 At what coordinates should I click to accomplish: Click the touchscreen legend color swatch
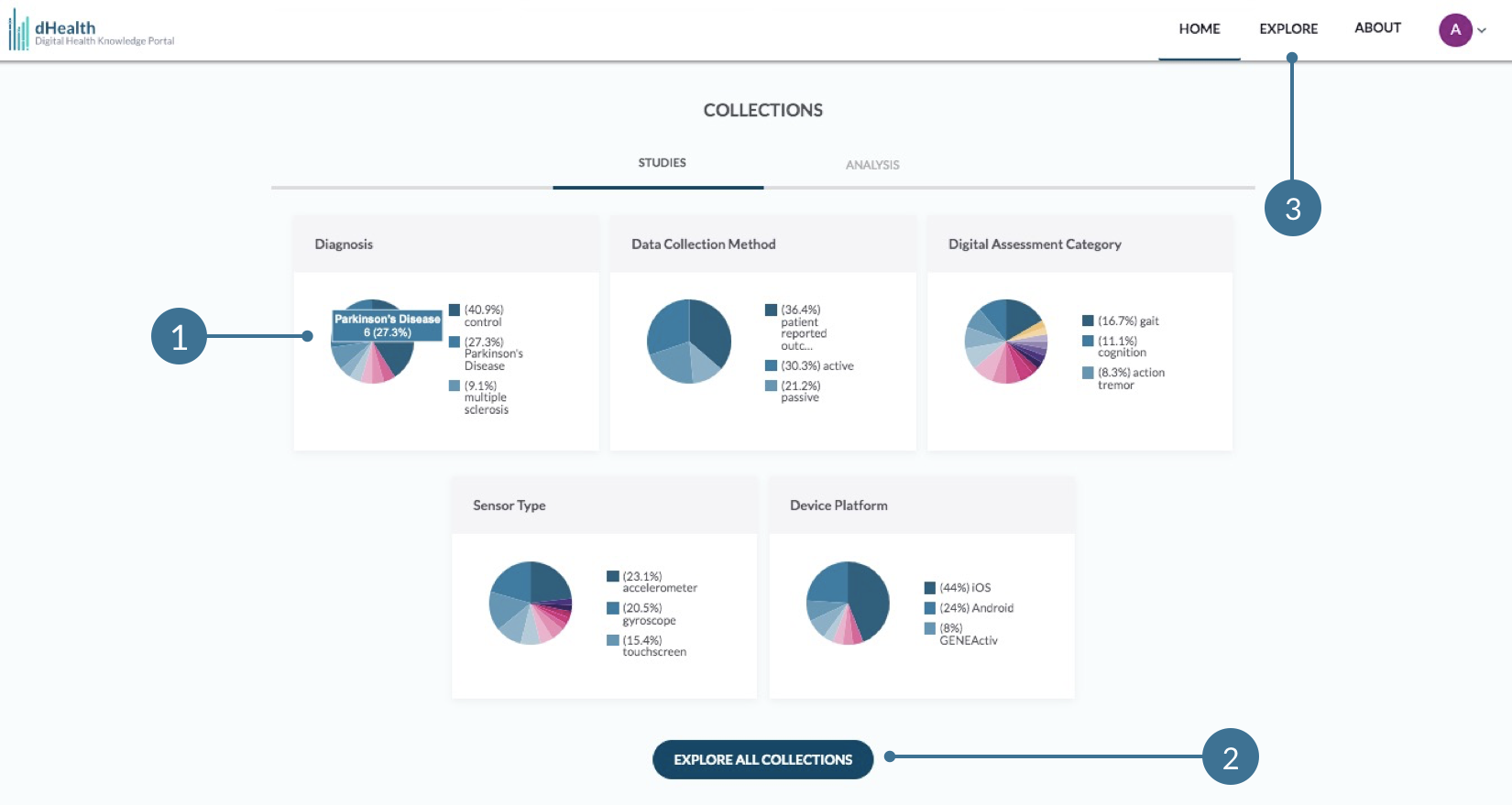(x=612, y=640)
